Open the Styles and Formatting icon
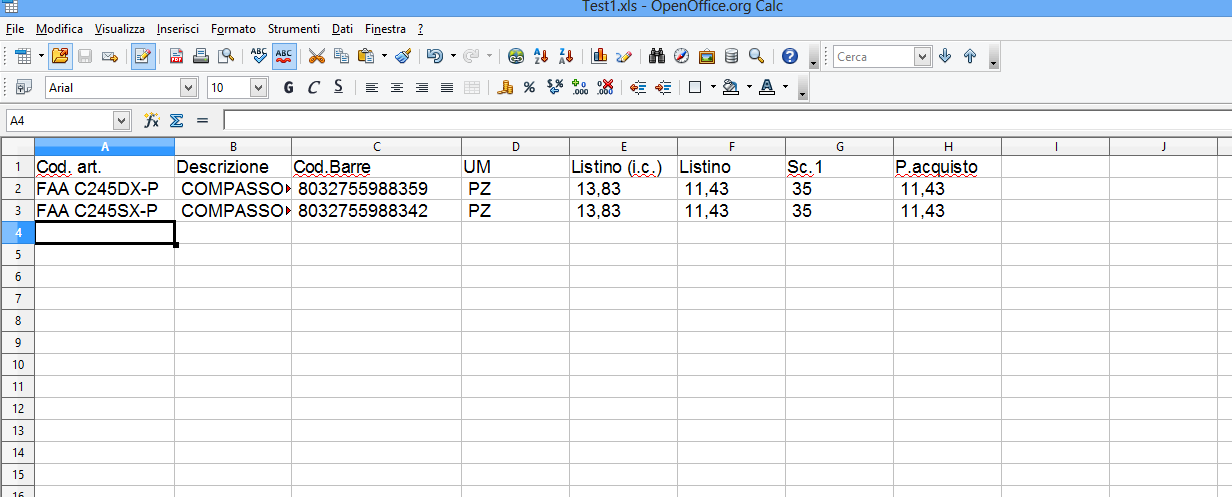 pos(24,88)
